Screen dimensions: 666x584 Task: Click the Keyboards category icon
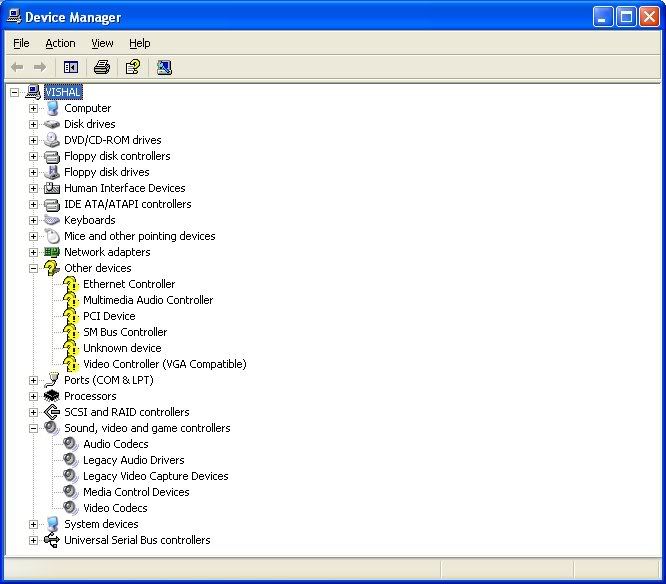(52, 220)
